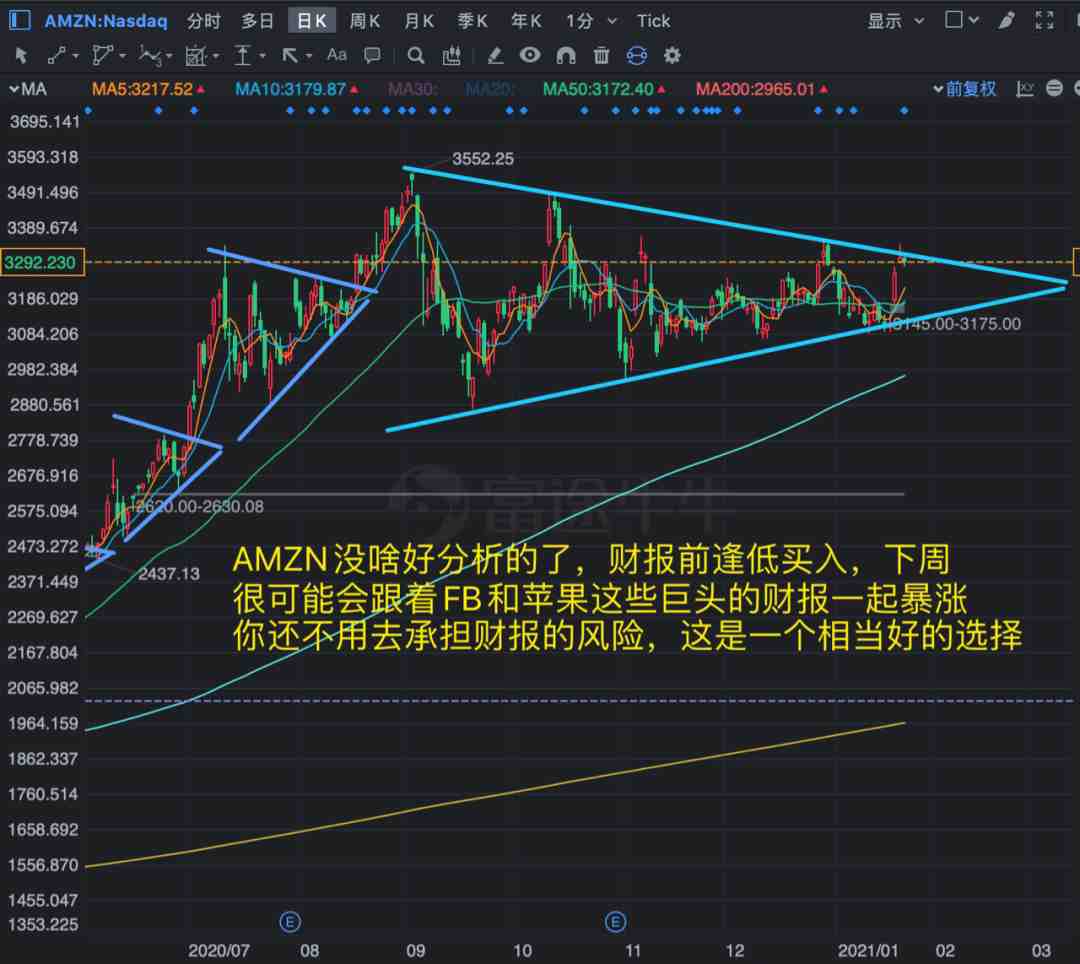Toggle the magnet snap mode
Image resolution: width=1080 pixels, height=964 pixels.
(565, 55)
